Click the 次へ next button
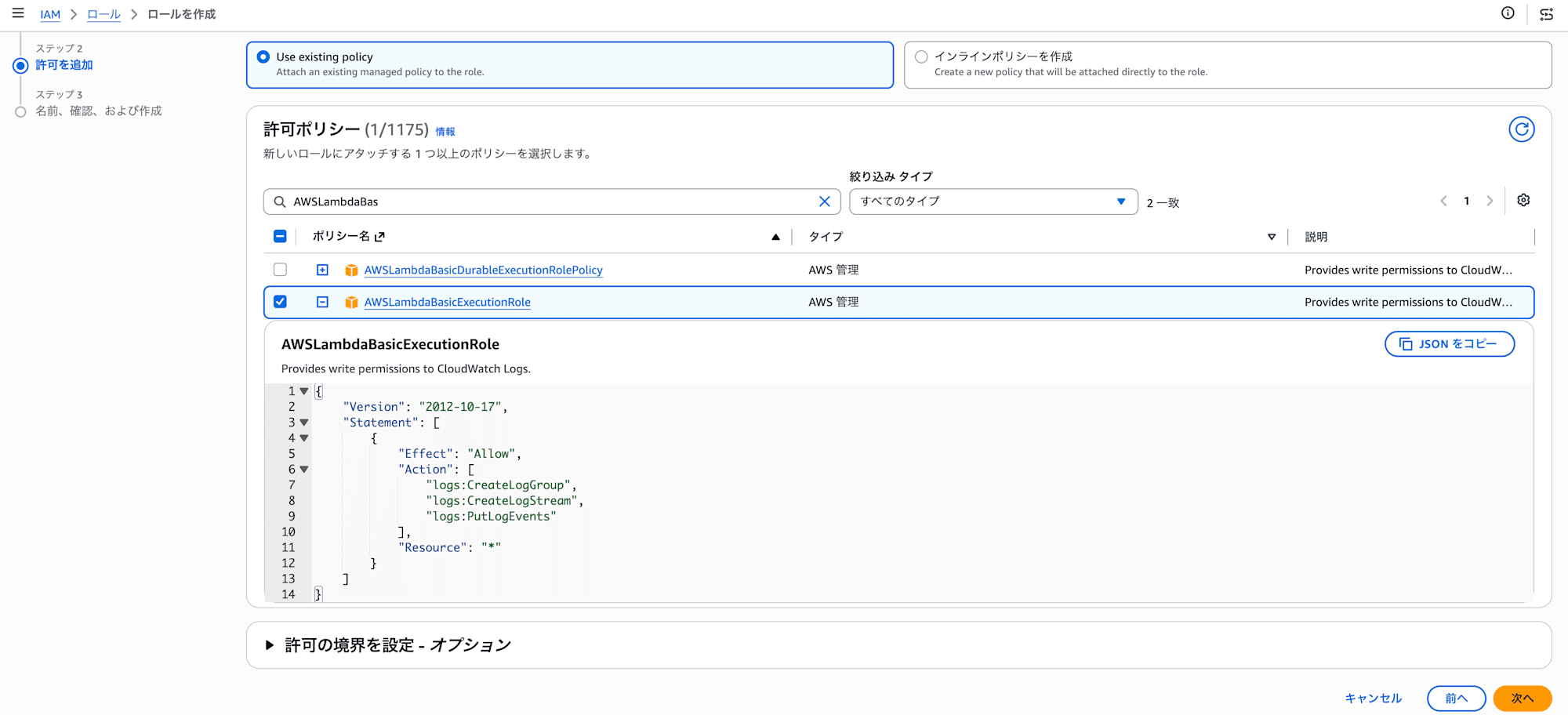This screenshot has height=715, width=1568. [1523, 698]
